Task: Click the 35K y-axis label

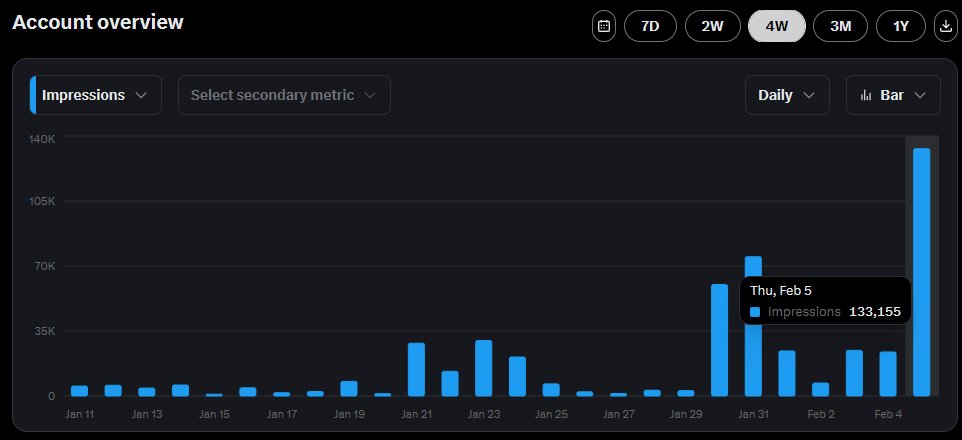Action: (x=44, y=331)
